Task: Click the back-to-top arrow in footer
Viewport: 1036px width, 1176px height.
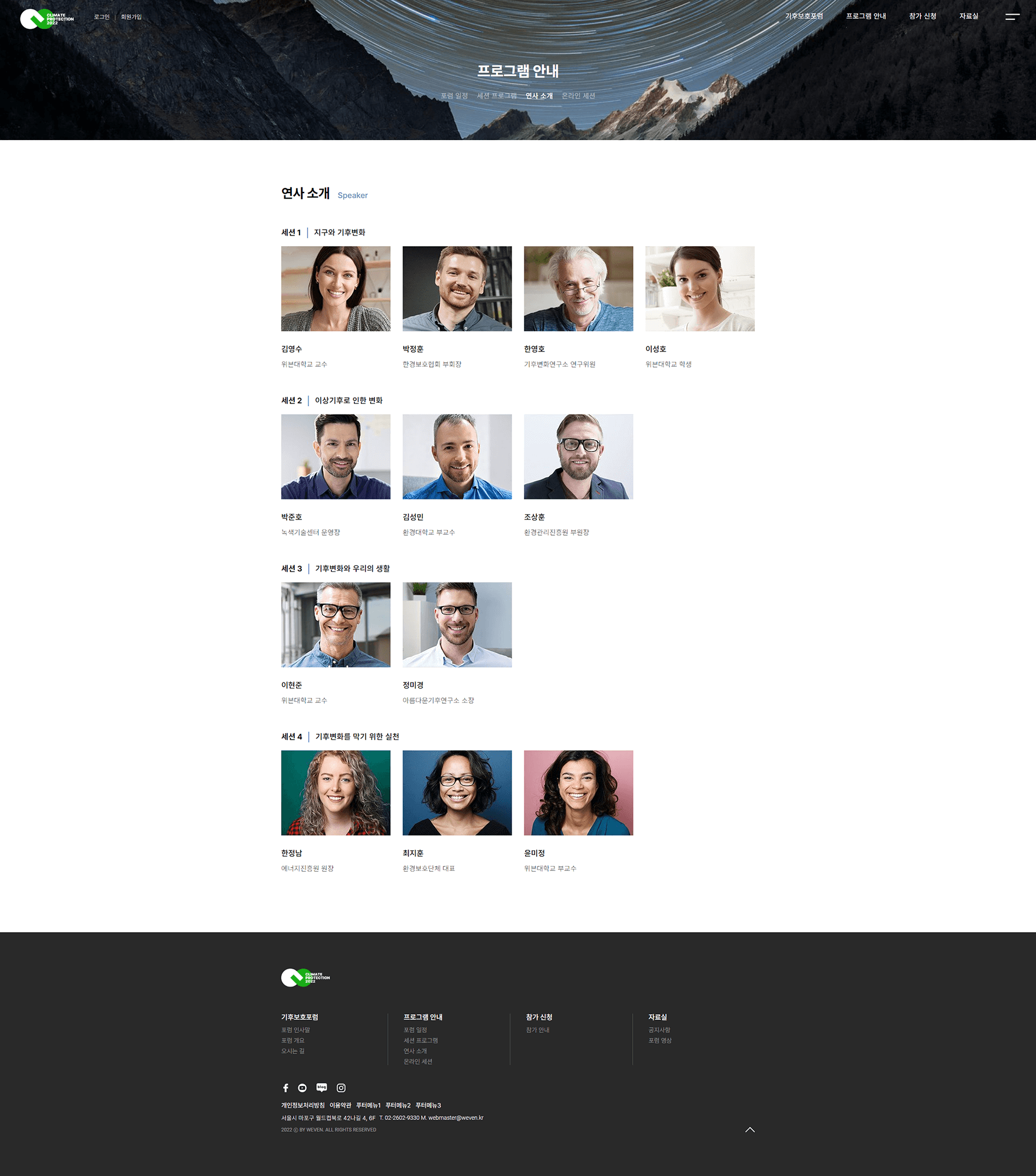Action: 749,1129
